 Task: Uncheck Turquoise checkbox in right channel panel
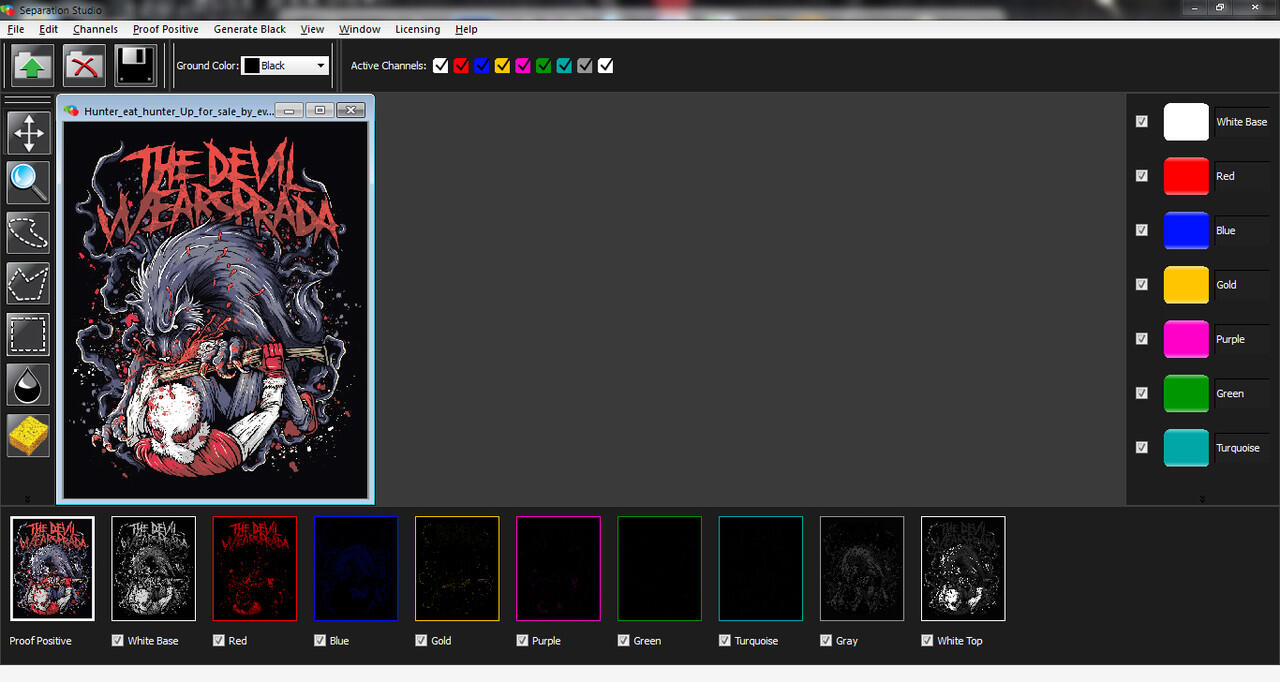tap(1142, 447)
